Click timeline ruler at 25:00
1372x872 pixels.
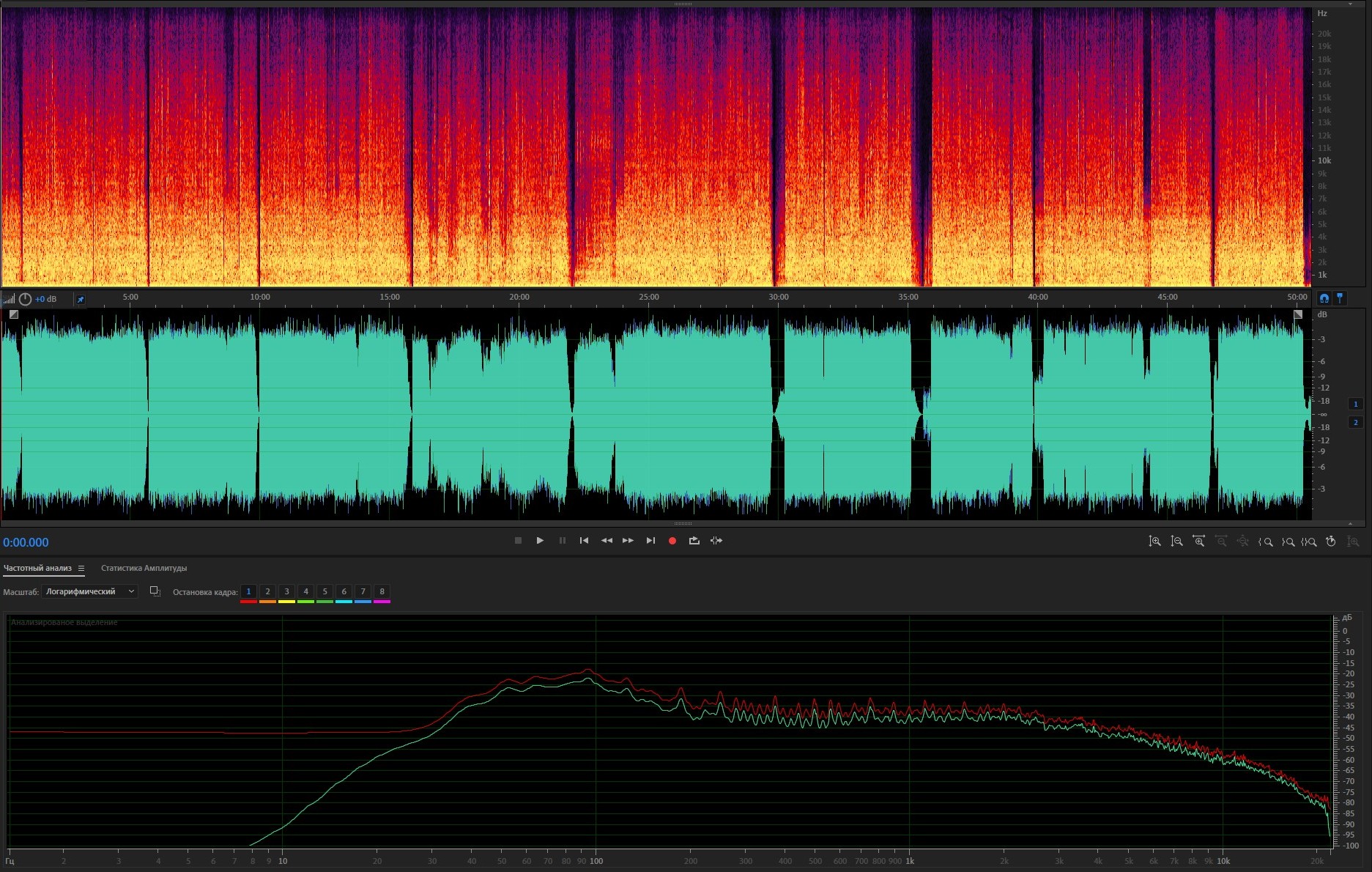click(x=648, y=297)
